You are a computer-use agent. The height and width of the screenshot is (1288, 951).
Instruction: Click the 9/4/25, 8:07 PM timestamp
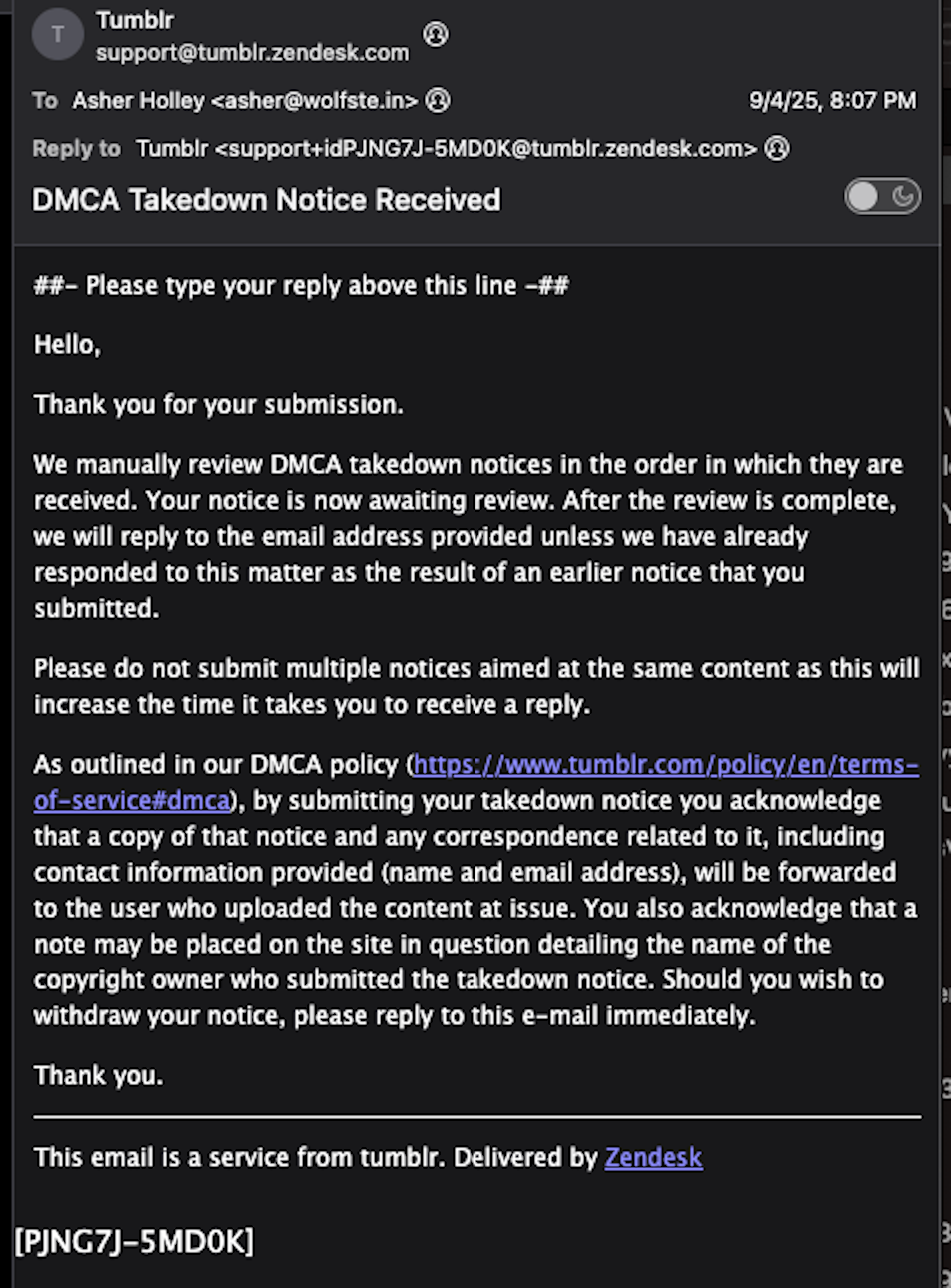coord(832,100)
